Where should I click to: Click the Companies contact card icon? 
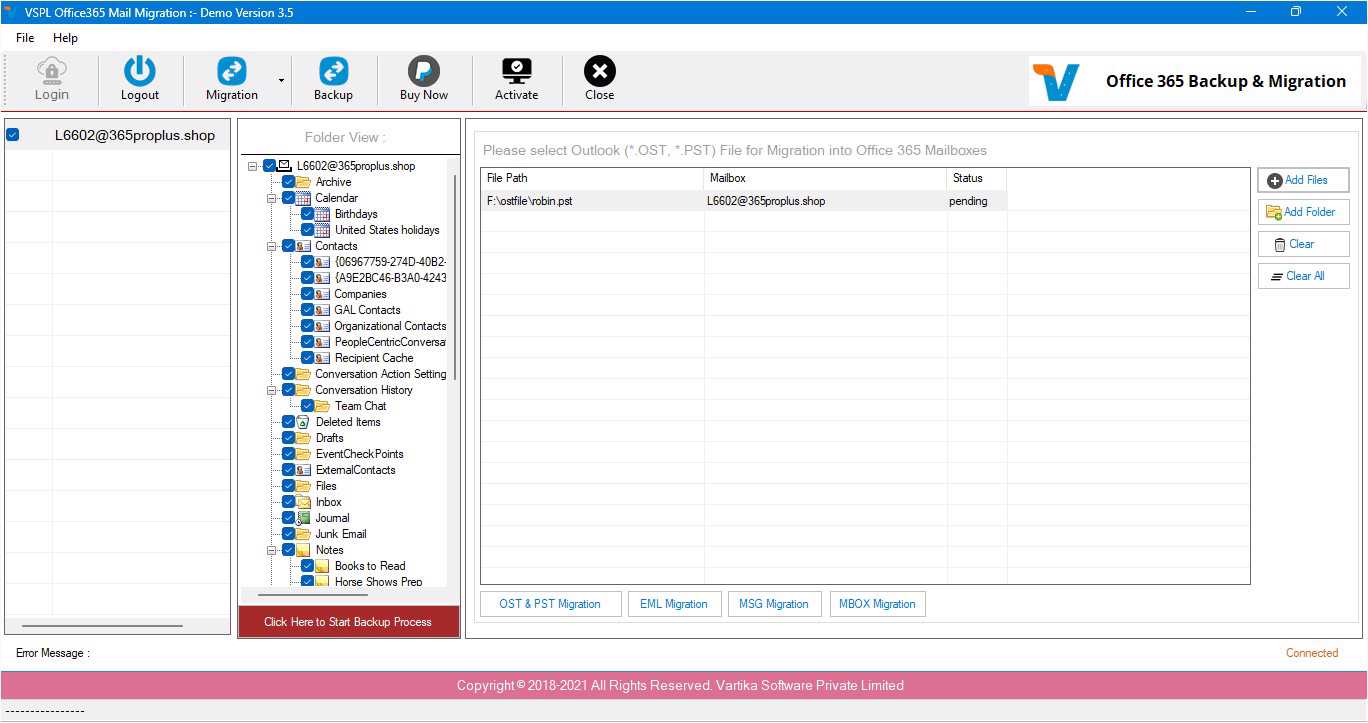(323, 294)
